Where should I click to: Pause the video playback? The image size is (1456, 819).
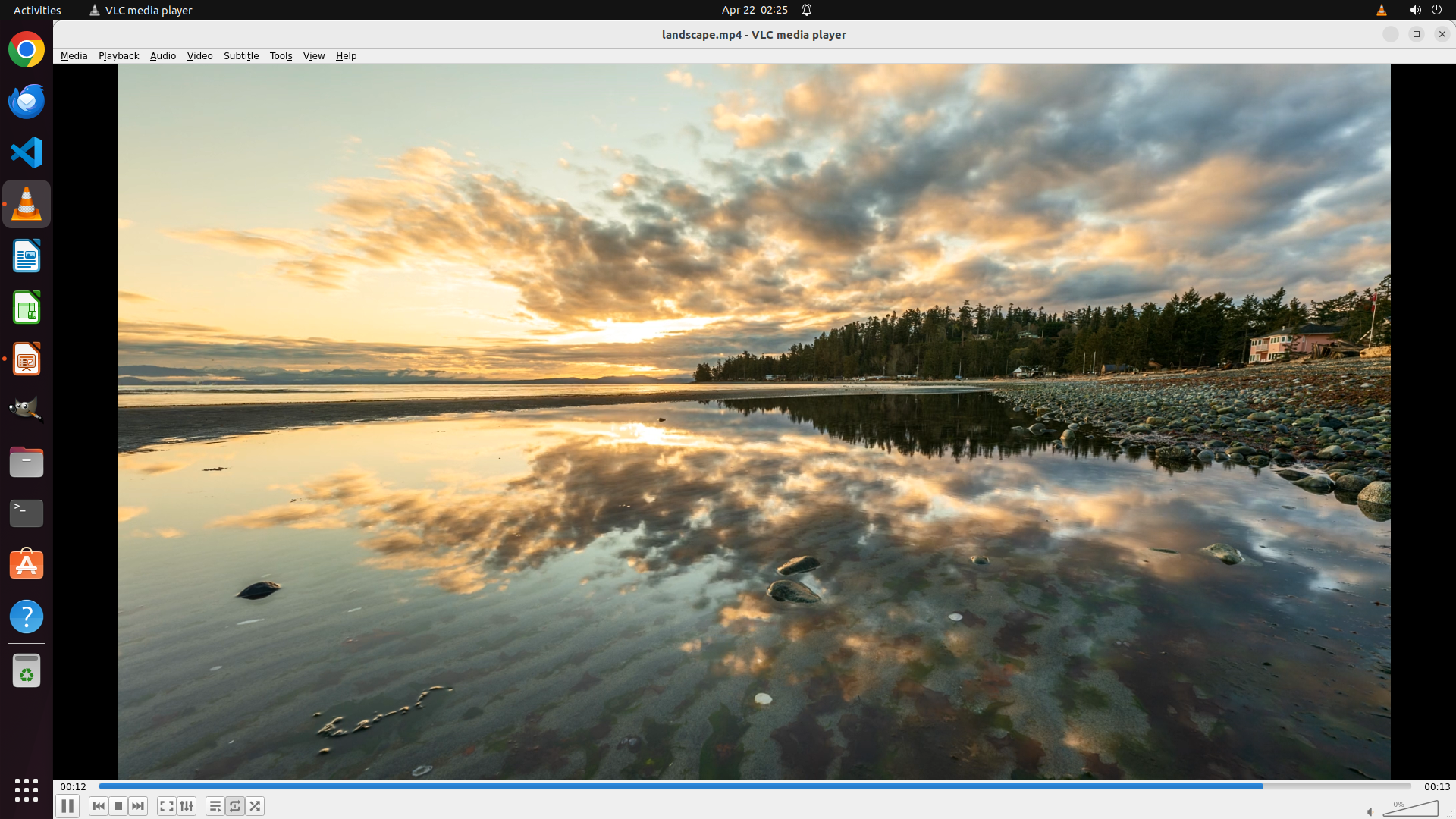click(67, 806)
